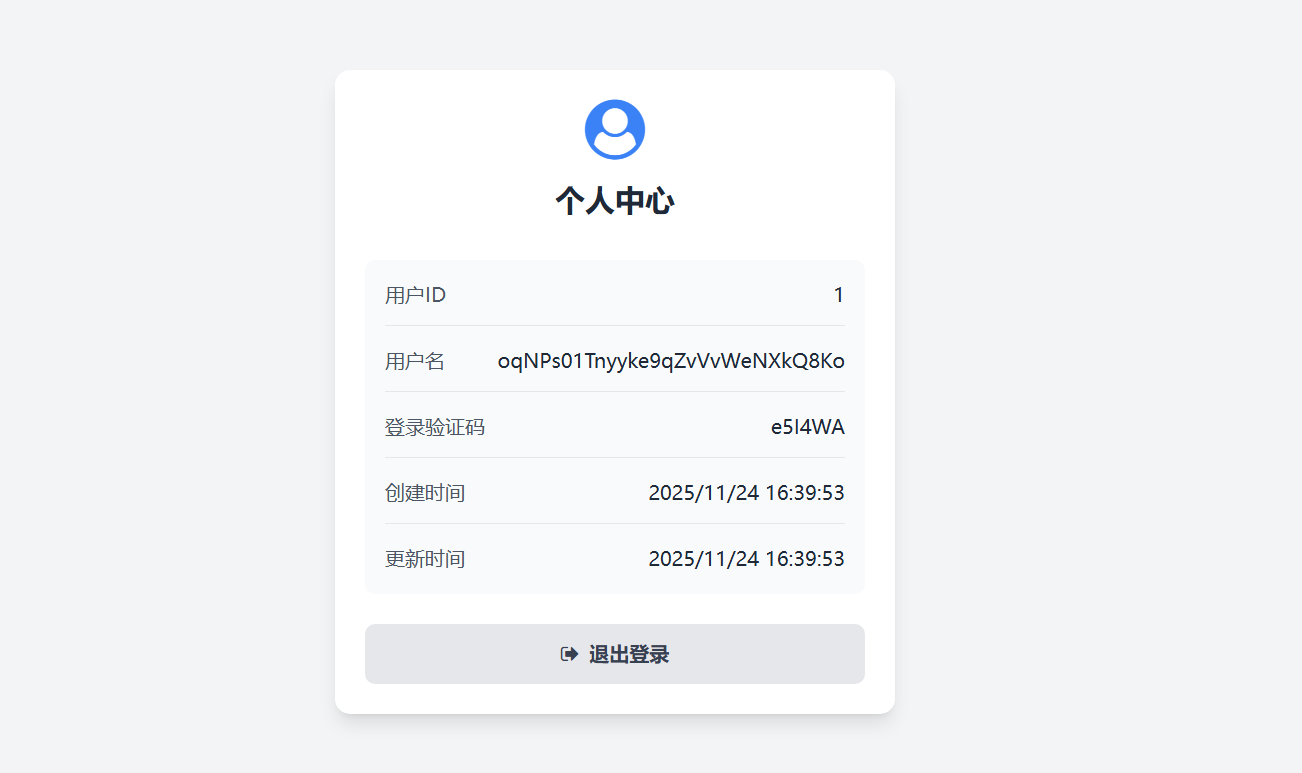This screenshot has width=1302, height=773.
Task: Select the login verification code value
Action: click(x=807, y=427)
